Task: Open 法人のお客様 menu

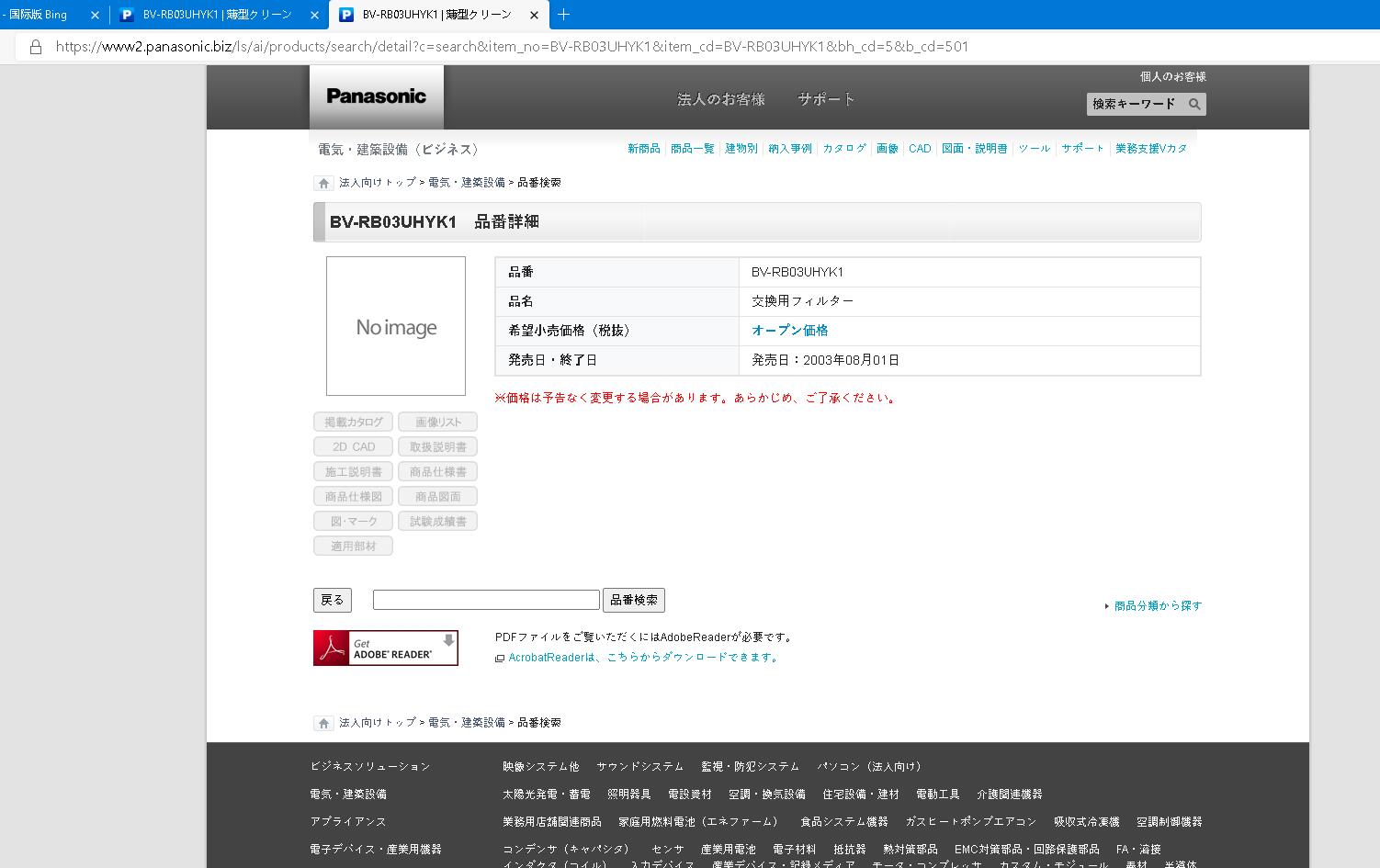Action: coord(720,99)
